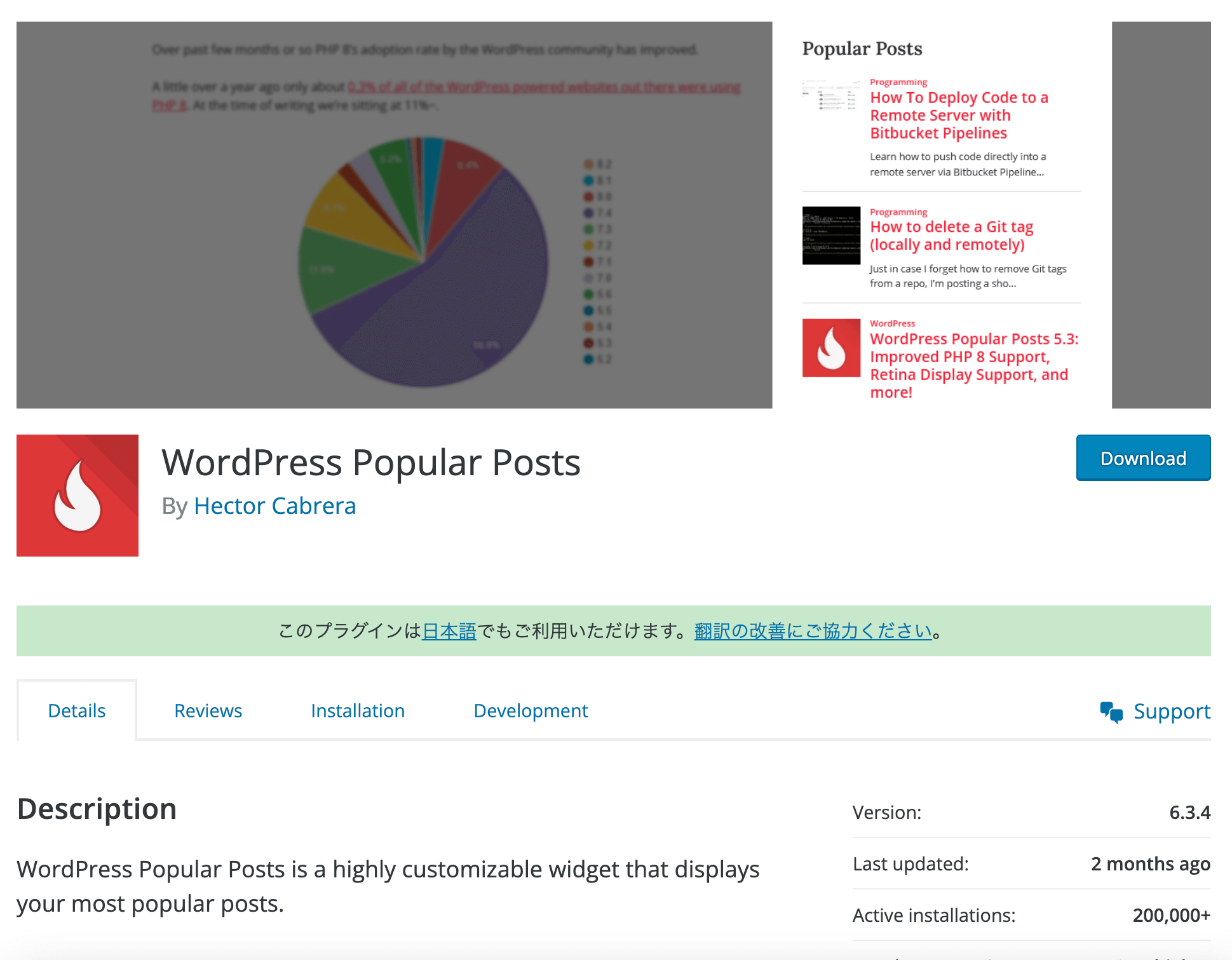Click the Download button

1144,457
